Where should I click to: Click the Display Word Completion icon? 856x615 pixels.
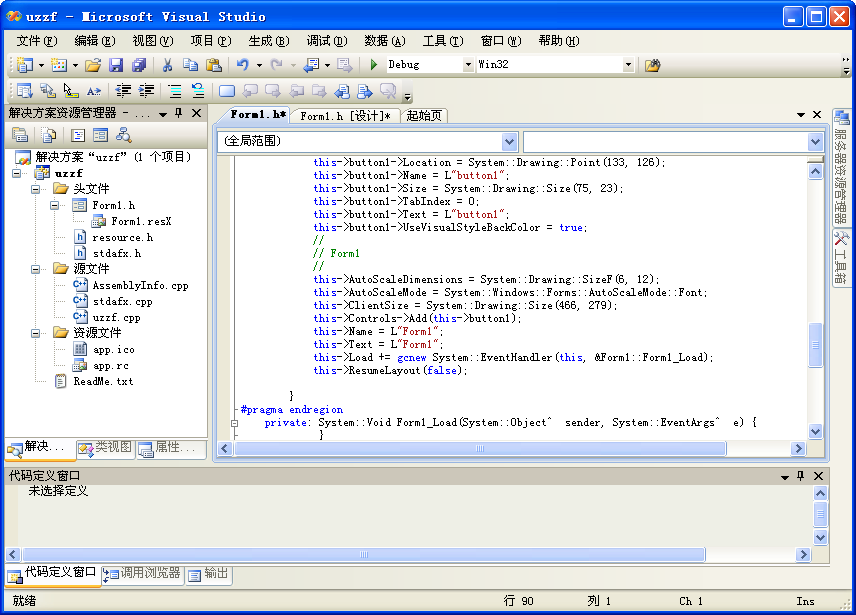tap(94, 91)
